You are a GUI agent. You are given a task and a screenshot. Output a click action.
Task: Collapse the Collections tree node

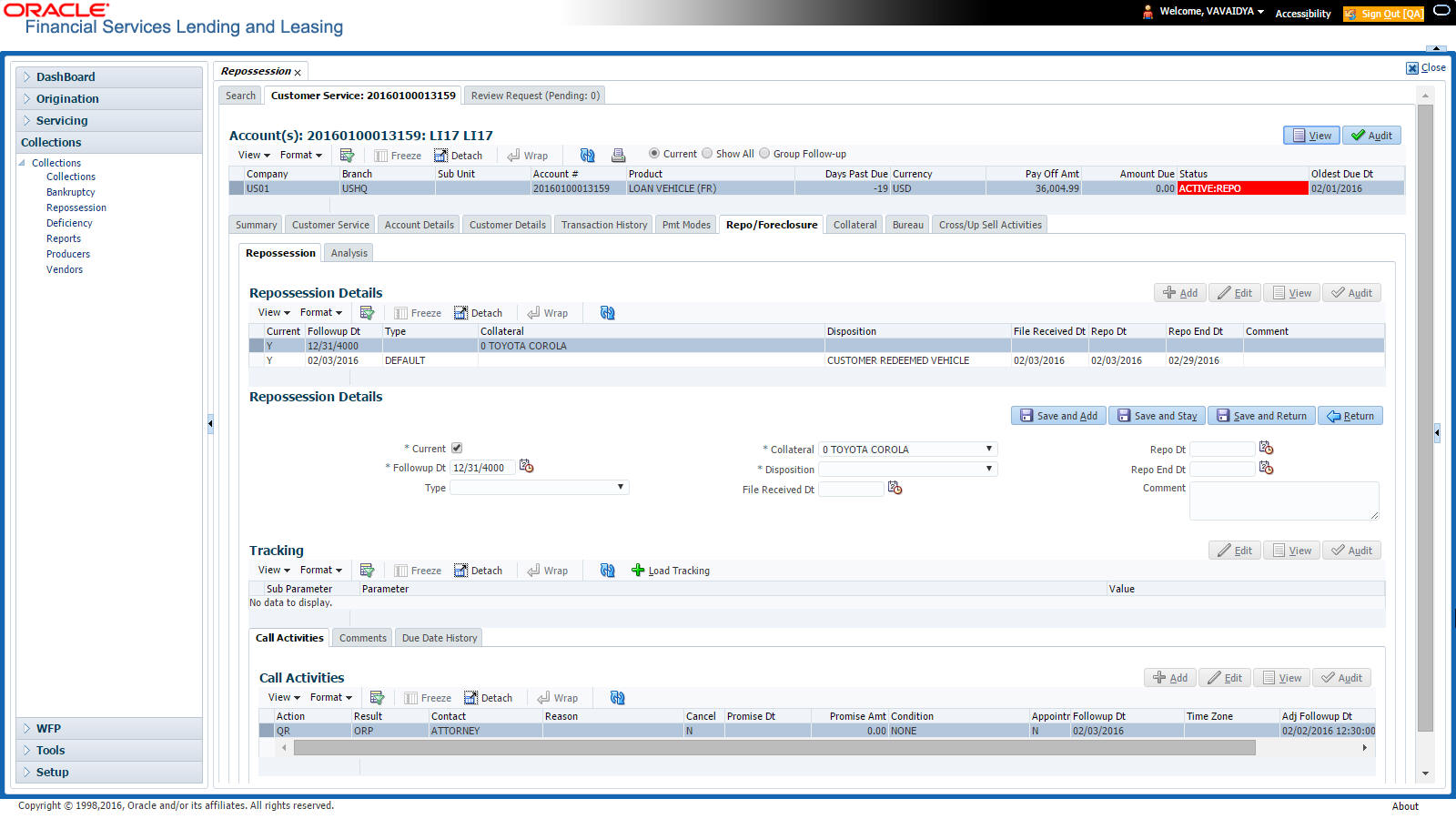[22, 163]
